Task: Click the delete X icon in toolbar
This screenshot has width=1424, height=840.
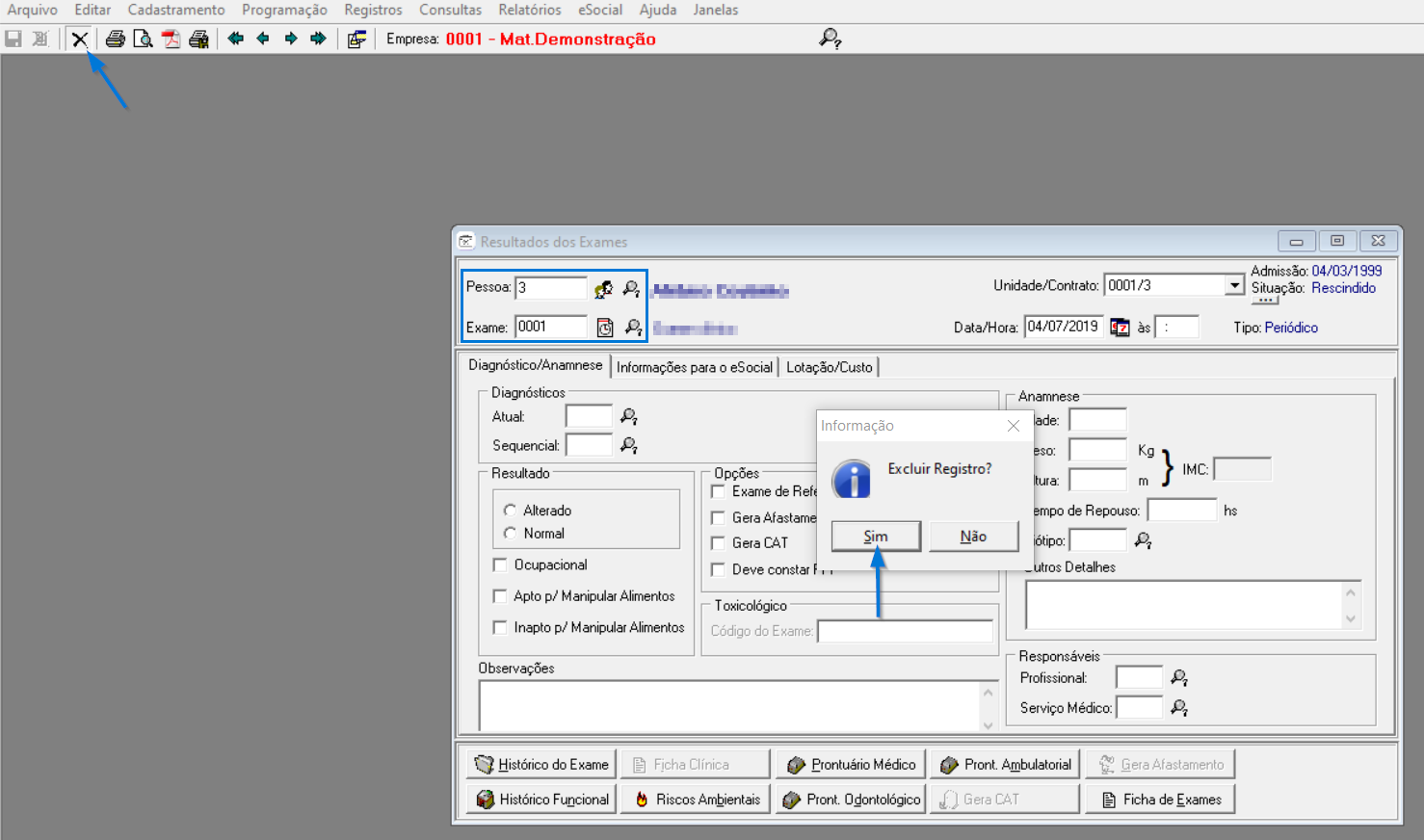Action: (x=80, y=39)
